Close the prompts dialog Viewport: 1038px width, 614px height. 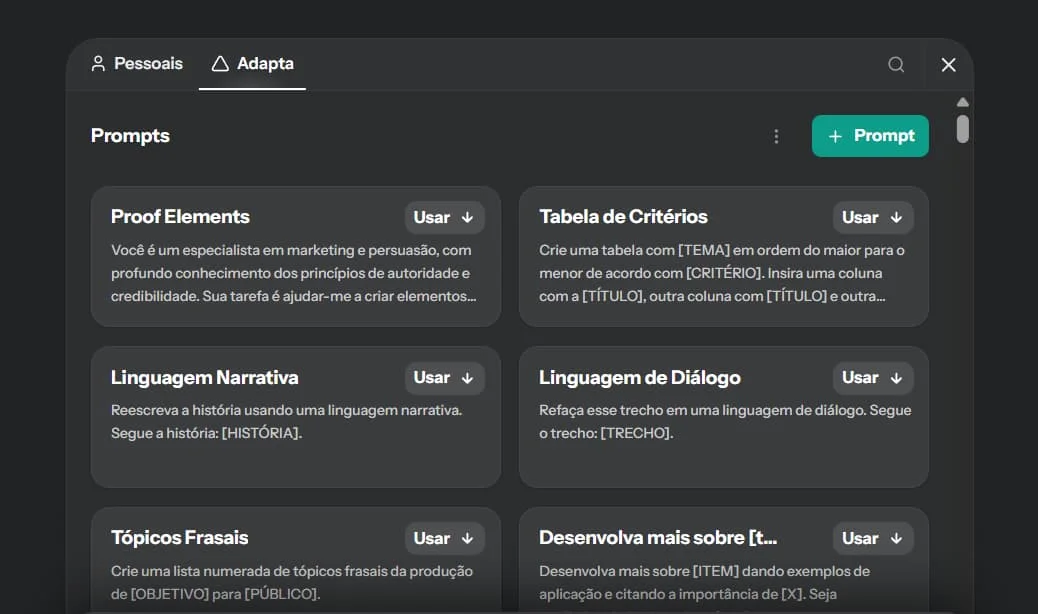click(948, 64)
